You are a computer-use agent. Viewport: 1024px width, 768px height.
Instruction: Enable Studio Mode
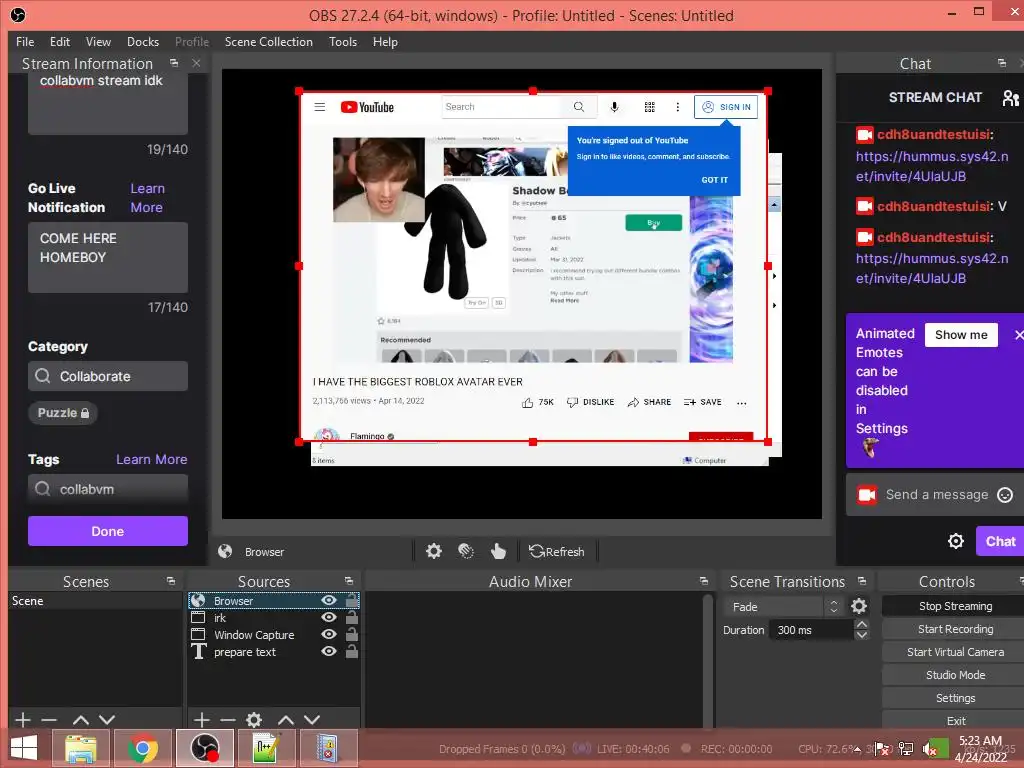pos(955,675)
